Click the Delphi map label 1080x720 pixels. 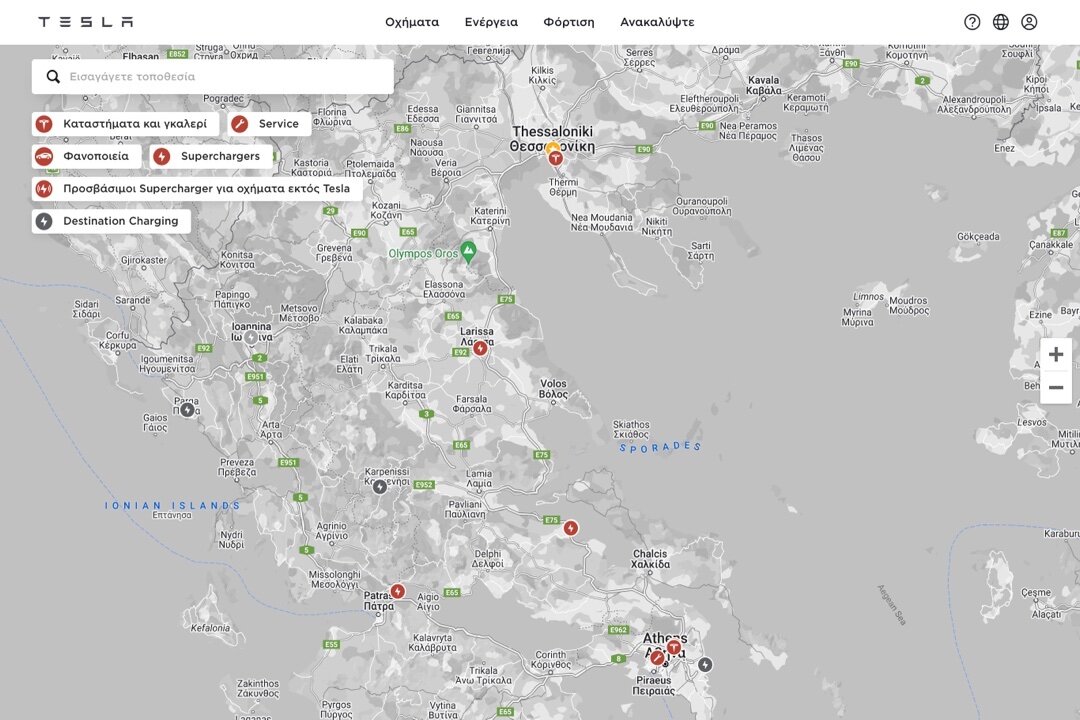tap(488, 559)
